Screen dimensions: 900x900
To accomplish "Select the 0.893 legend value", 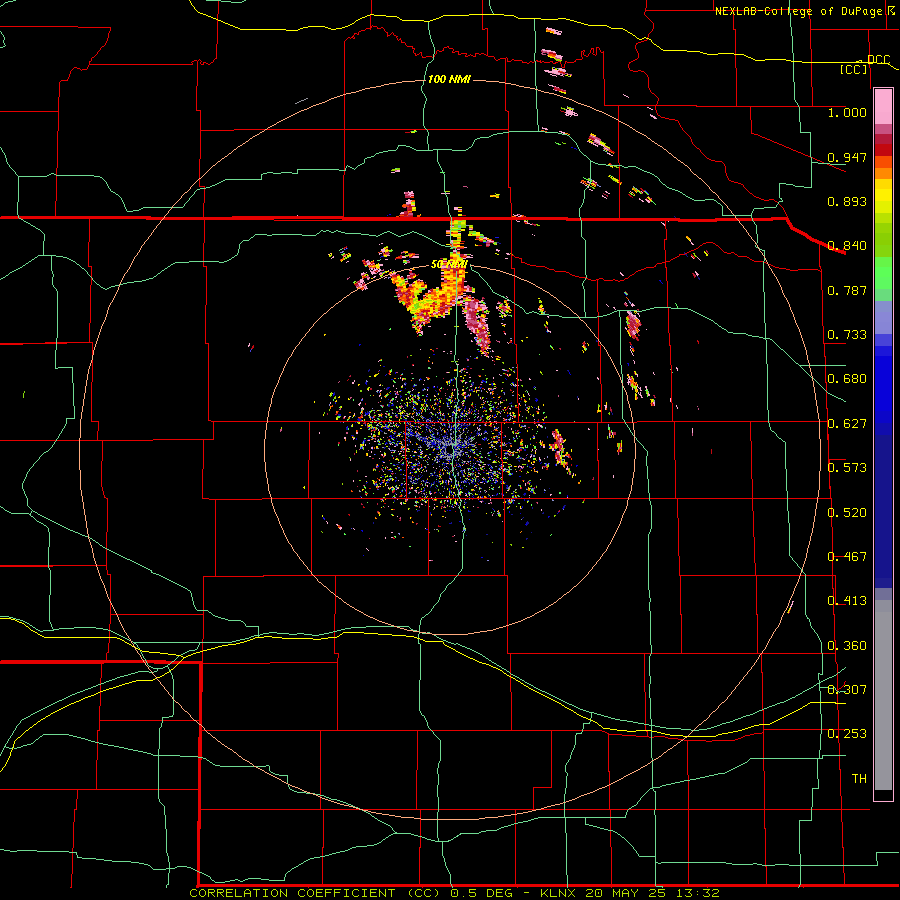I will pos(847,201).
